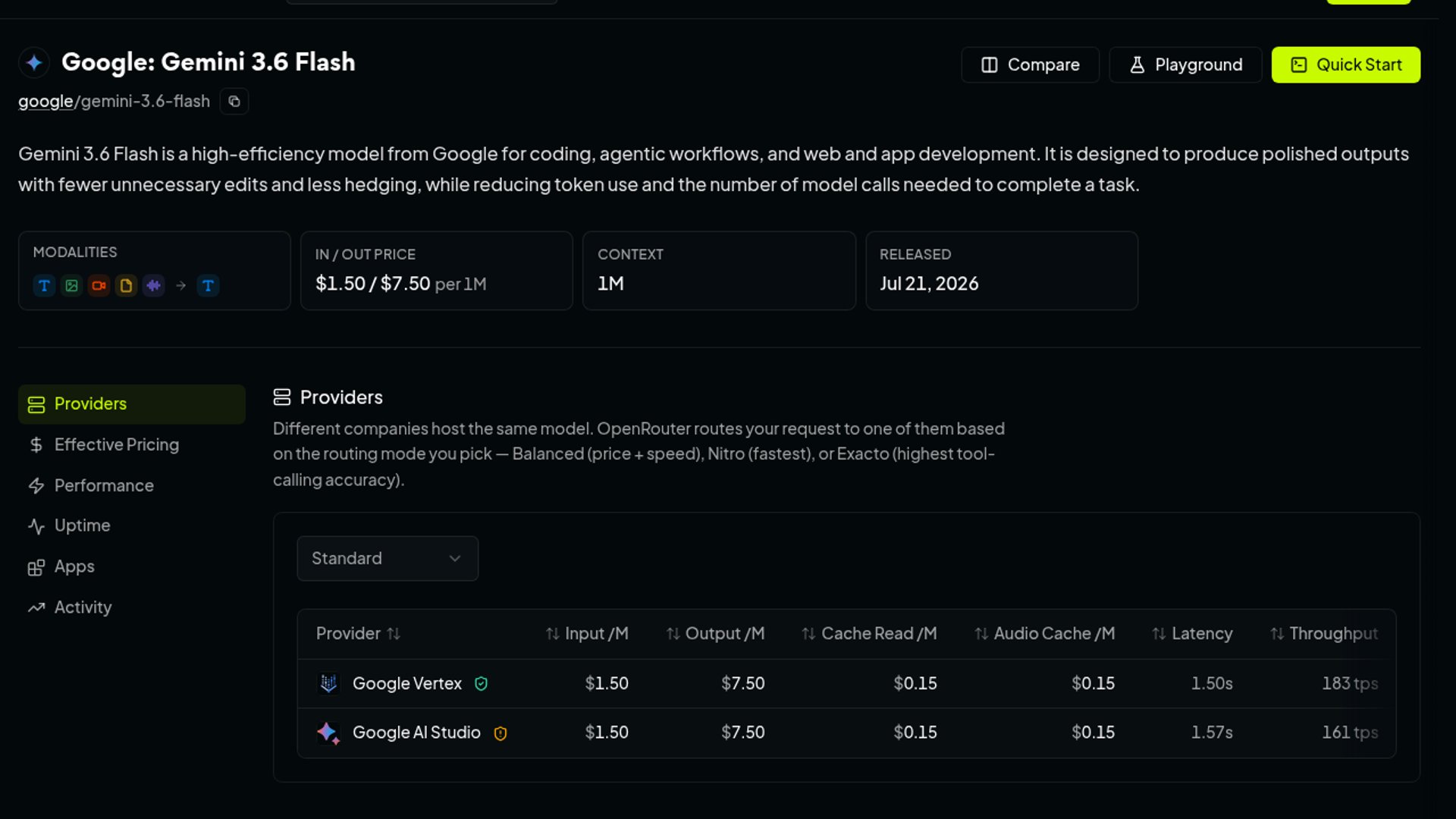Open the google author link
Image resolution: width=1456 pixels, height=819 pixels.
point(45,101)
